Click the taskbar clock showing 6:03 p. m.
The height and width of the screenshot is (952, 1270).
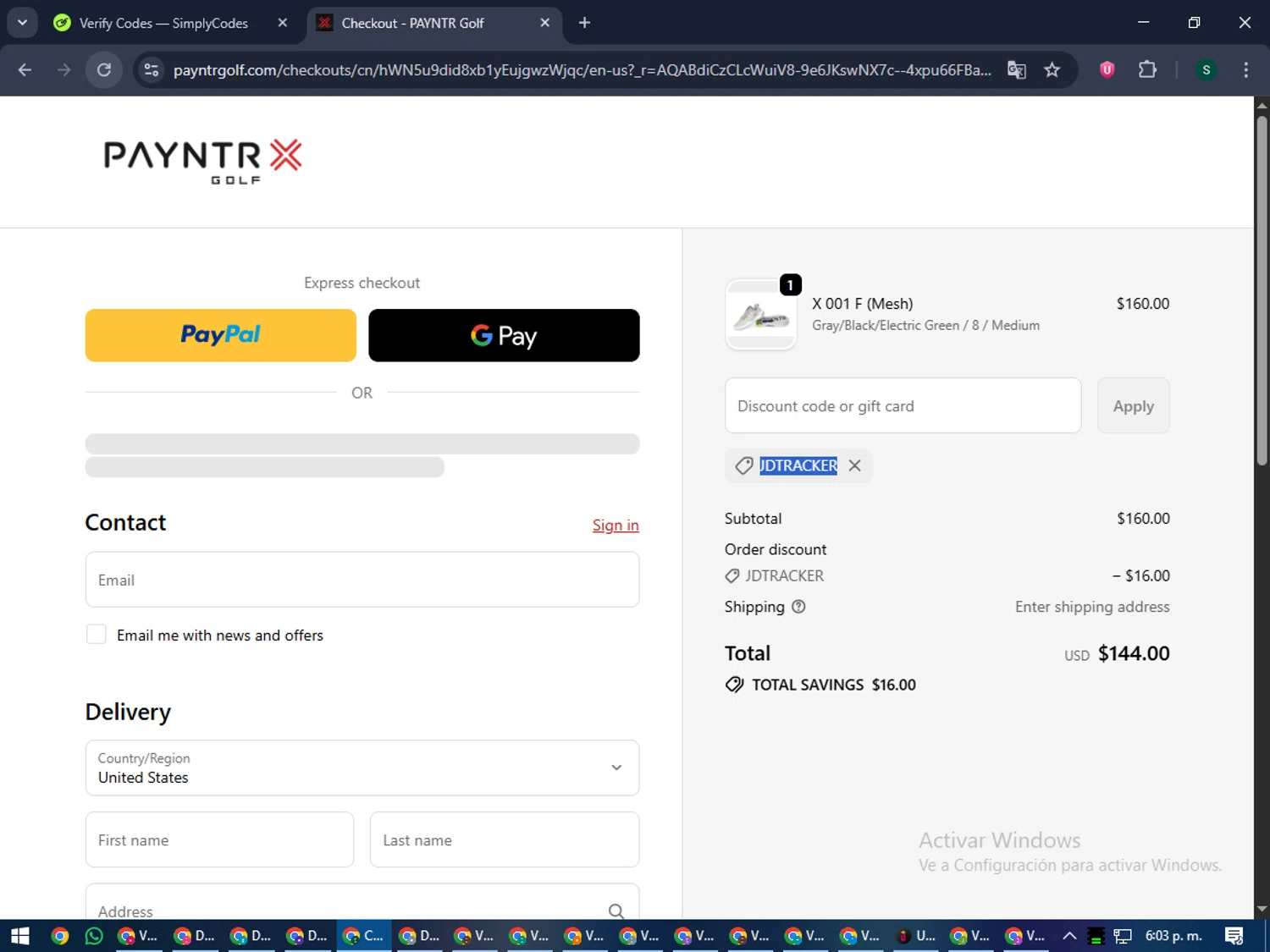(x=1173, y=936)
